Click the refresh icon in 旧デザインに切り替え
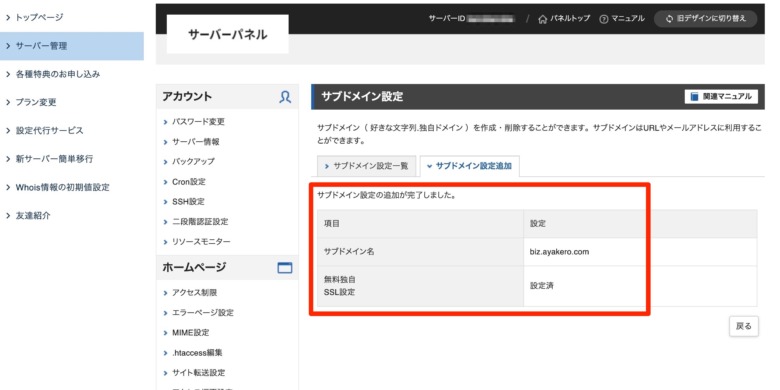The height and width of the screenshot is (390, 780). point(669,19)
